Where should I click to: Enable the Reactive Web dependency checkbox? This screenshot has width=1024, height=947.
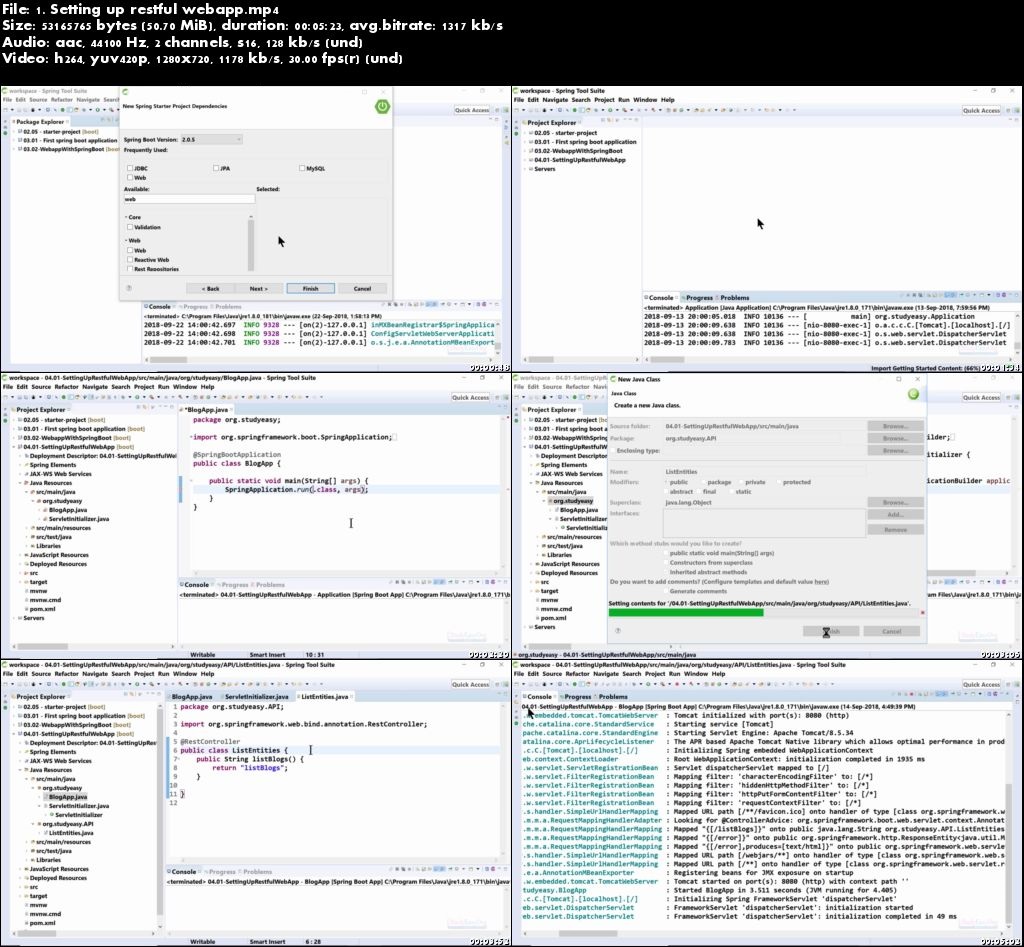(x=130, y=259)
